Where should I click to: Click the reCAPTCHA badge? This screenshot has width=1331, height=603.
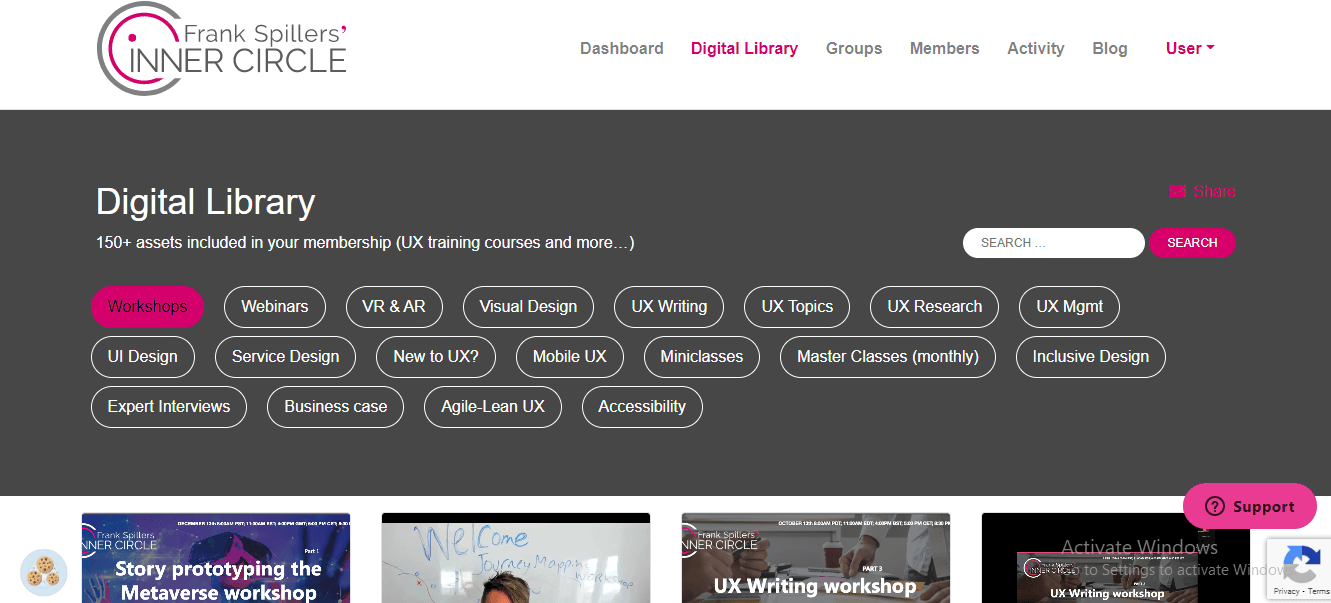coord(1298,570)
